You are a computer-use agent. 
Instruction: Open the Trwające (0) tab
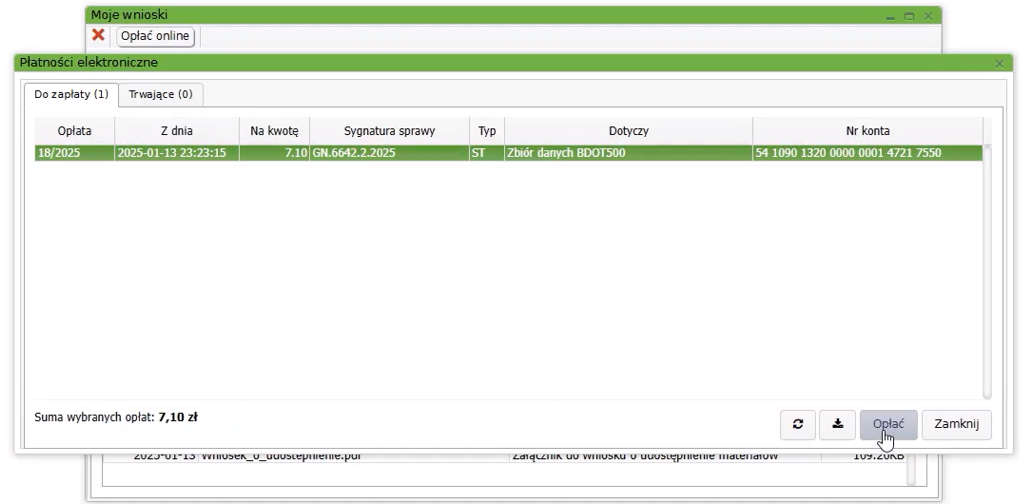161,94
